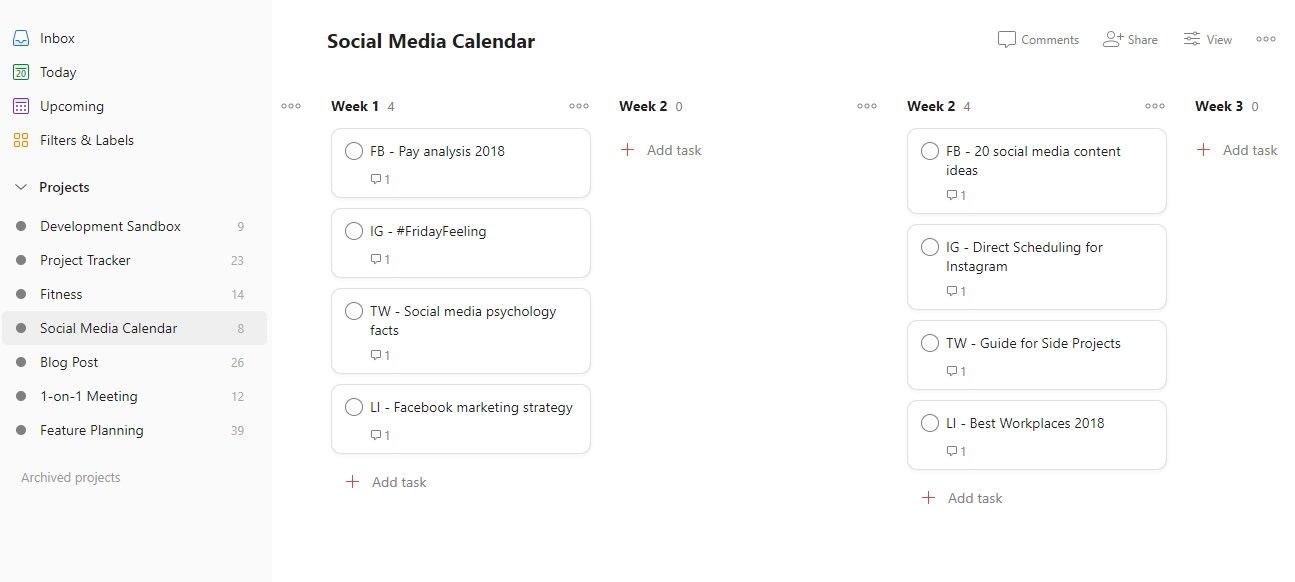Complete the TW - Social media psychology facts task
This screenshot has height=582, width=1295.
click(353, 312)
